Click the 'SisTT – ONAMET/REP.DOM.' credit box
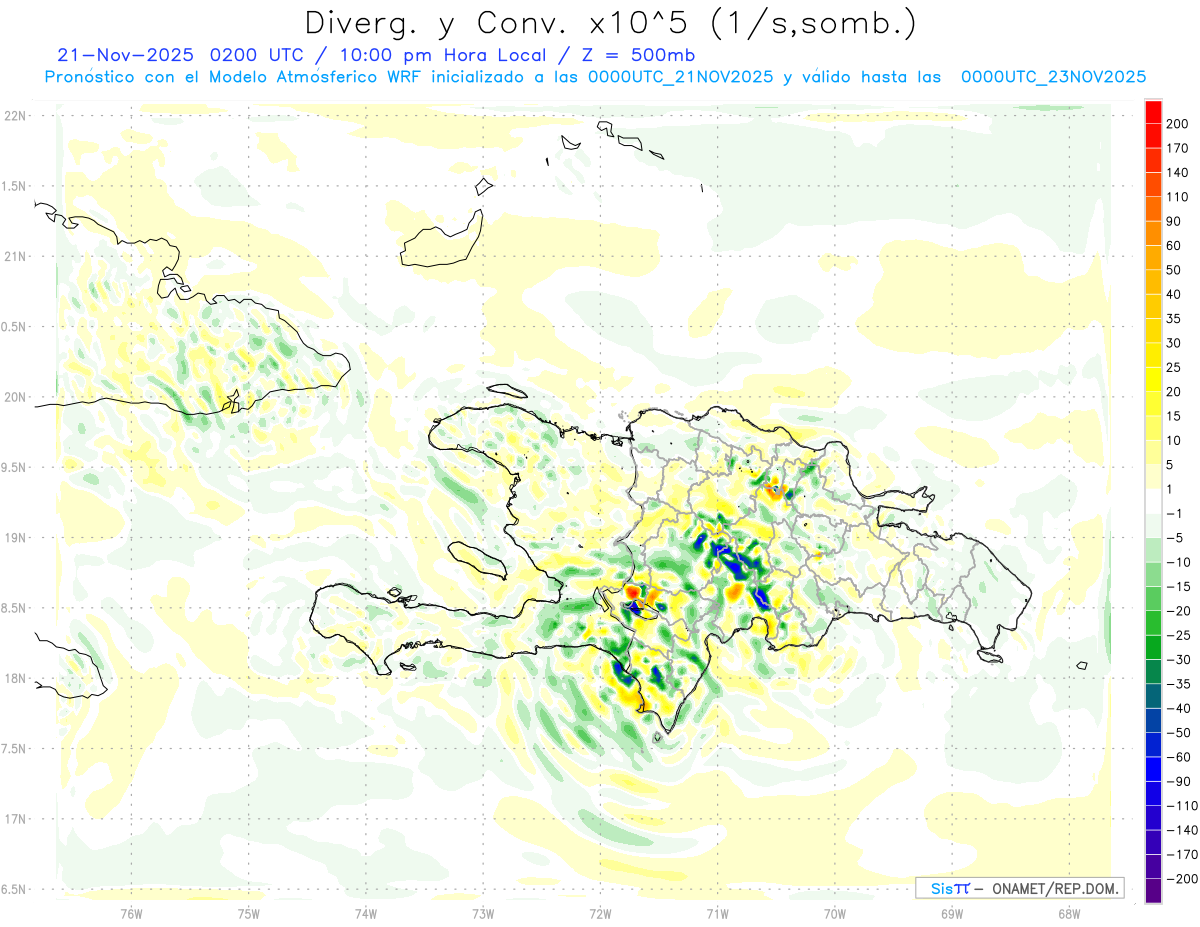 [1020, 888]
